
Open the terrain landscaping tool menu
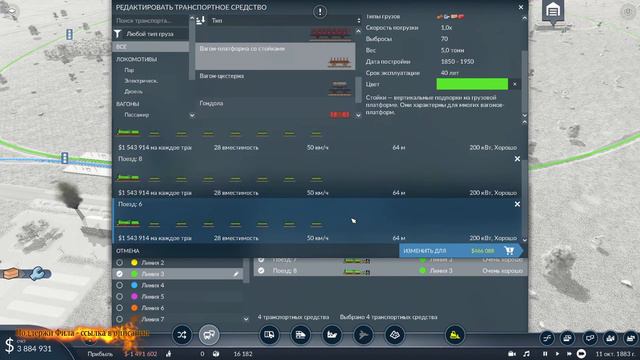[x=395, y=335]
